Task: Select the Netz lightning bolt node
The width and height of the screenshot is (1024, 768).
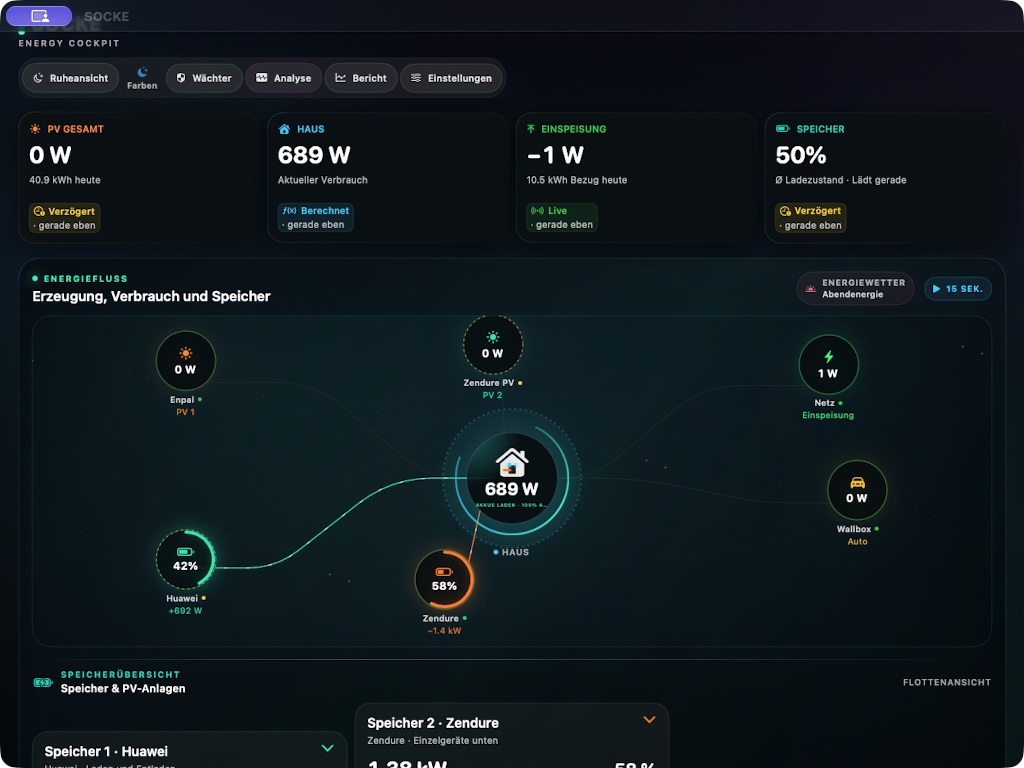Action: coord(828,364)
